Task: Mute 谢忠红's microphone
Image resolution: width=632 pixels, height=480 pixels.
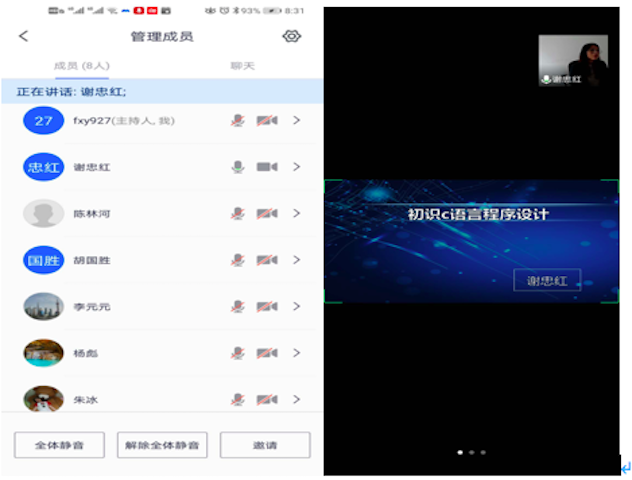Action: 237,167
